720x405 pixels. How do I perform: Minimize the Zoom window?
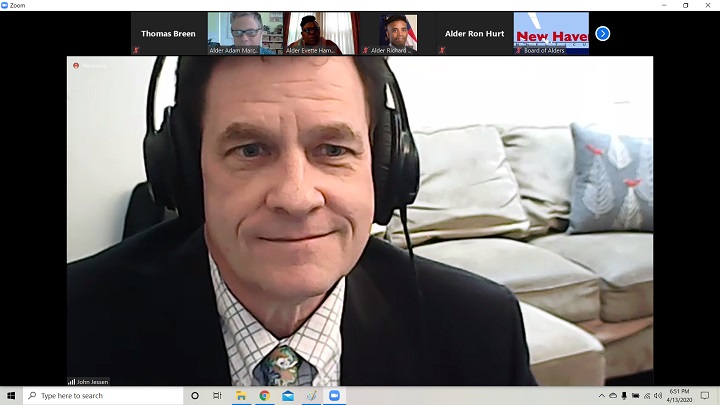click(664, 5)
